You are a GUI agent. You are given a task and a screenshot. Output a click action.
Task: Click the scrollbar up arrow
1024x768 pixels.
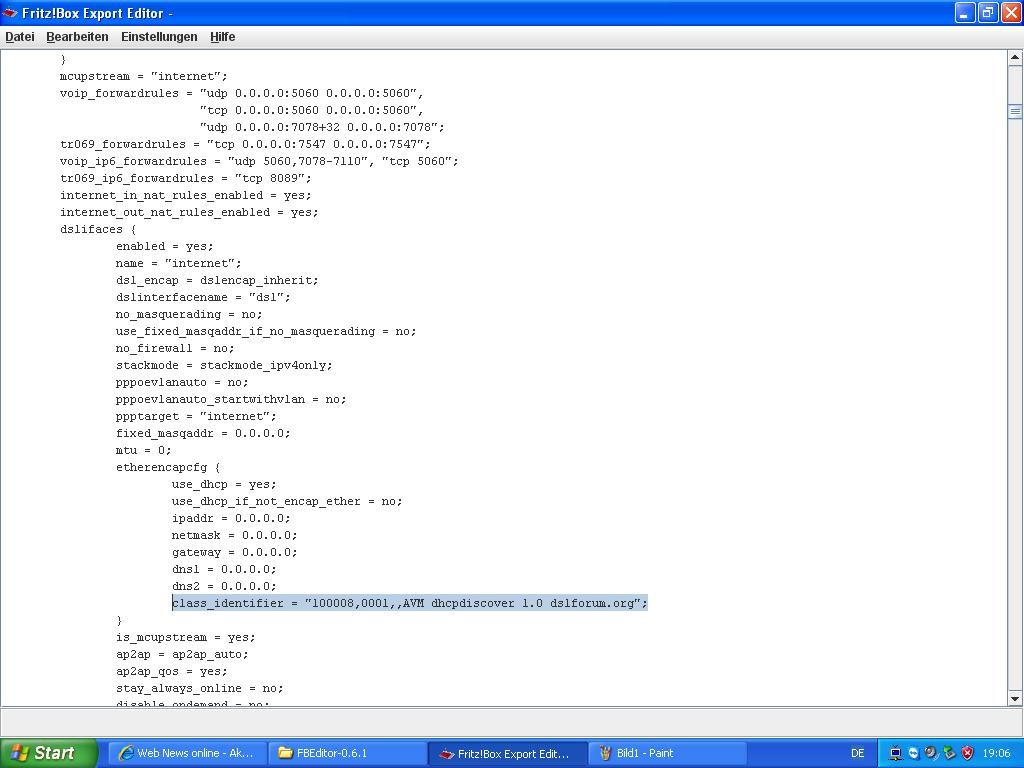click(x=1015, y=58)
